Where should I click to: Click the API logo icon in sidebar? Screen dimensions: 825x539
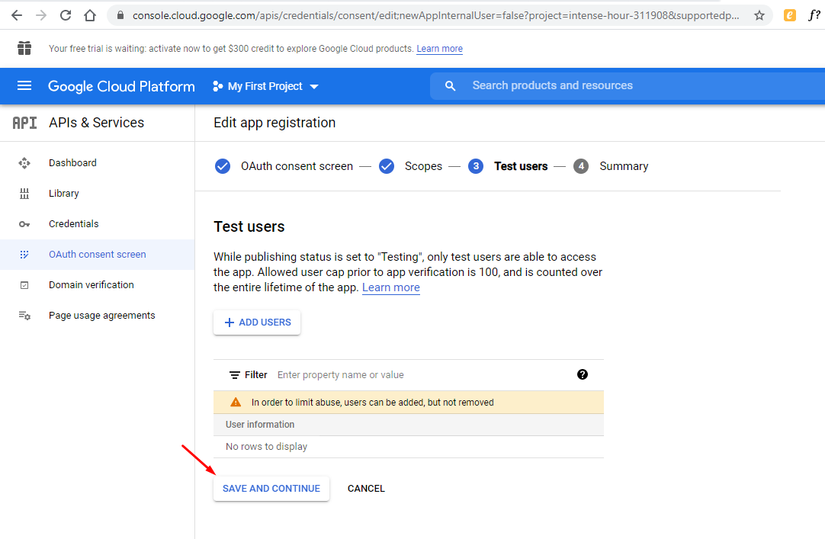[24, 123]
